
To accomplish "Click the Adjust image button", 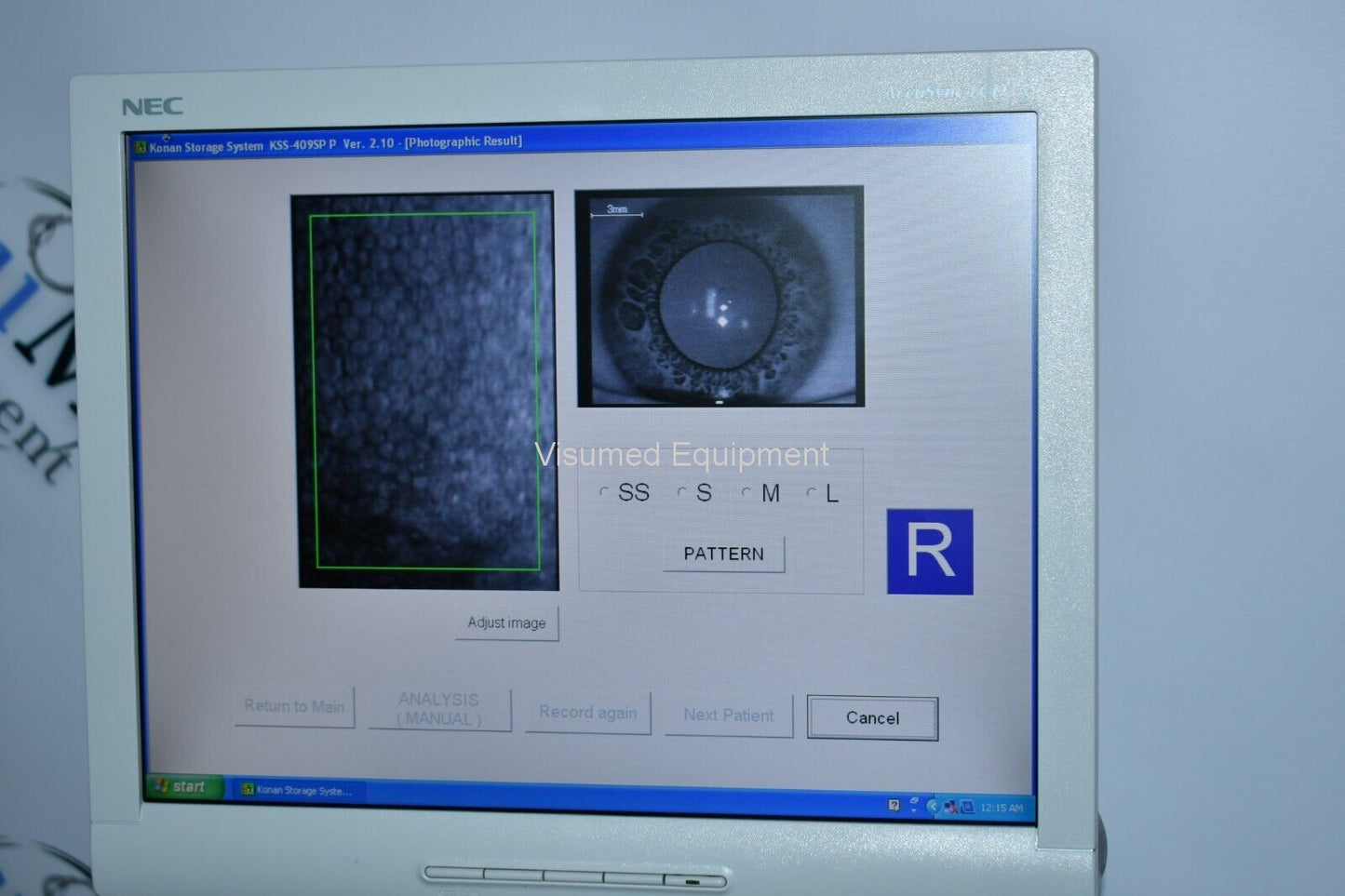I will click(x=506, y=622).
